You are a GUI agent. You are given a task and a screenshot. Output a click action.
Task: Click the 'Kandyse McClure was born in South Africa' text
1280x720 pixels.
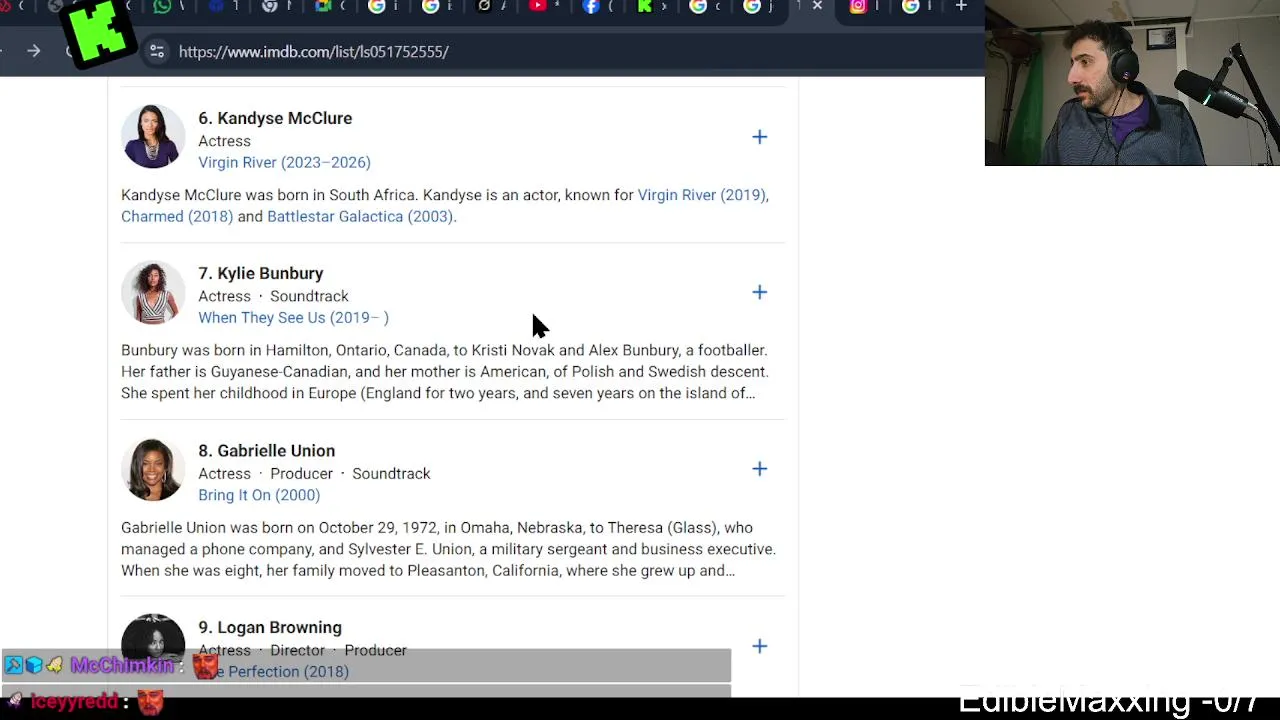pos(268,195)
